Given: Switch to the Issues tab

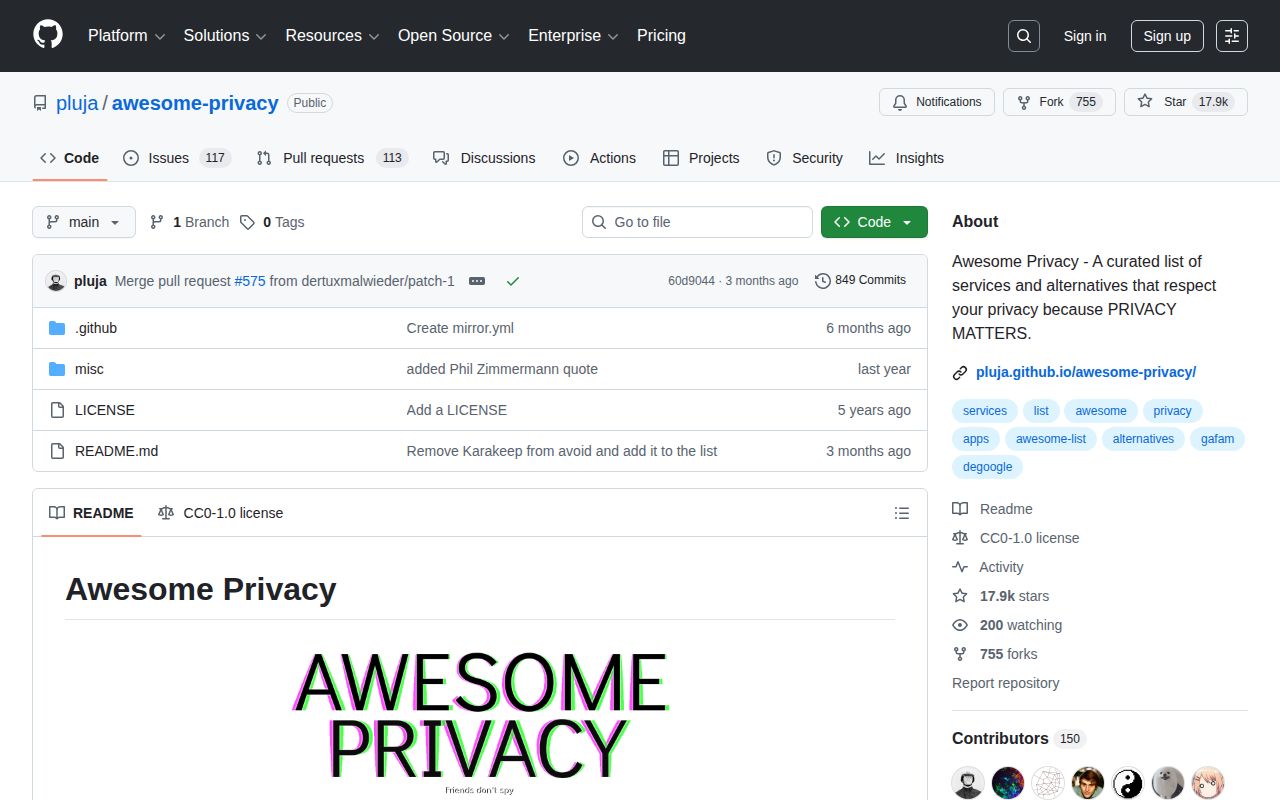Looking at the screenshot, I should pos(166,158).
